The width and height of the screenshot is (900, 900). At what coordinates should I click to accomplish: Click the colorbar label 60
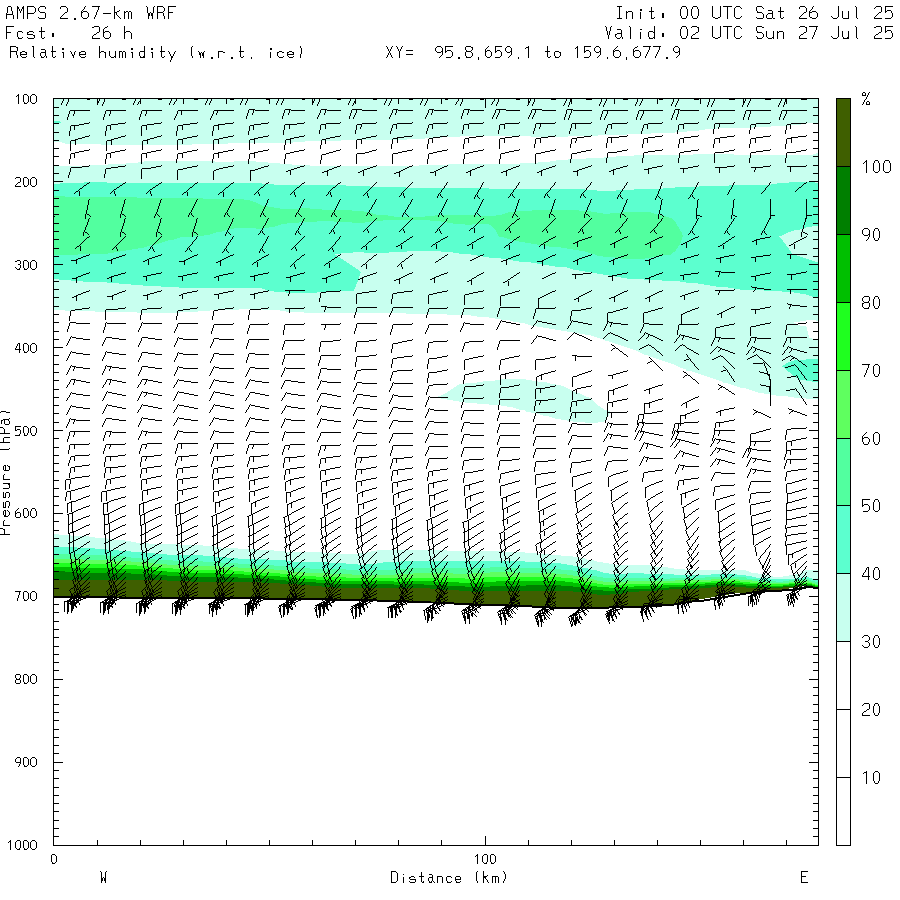pyautogui.click(x=871, y=439)
